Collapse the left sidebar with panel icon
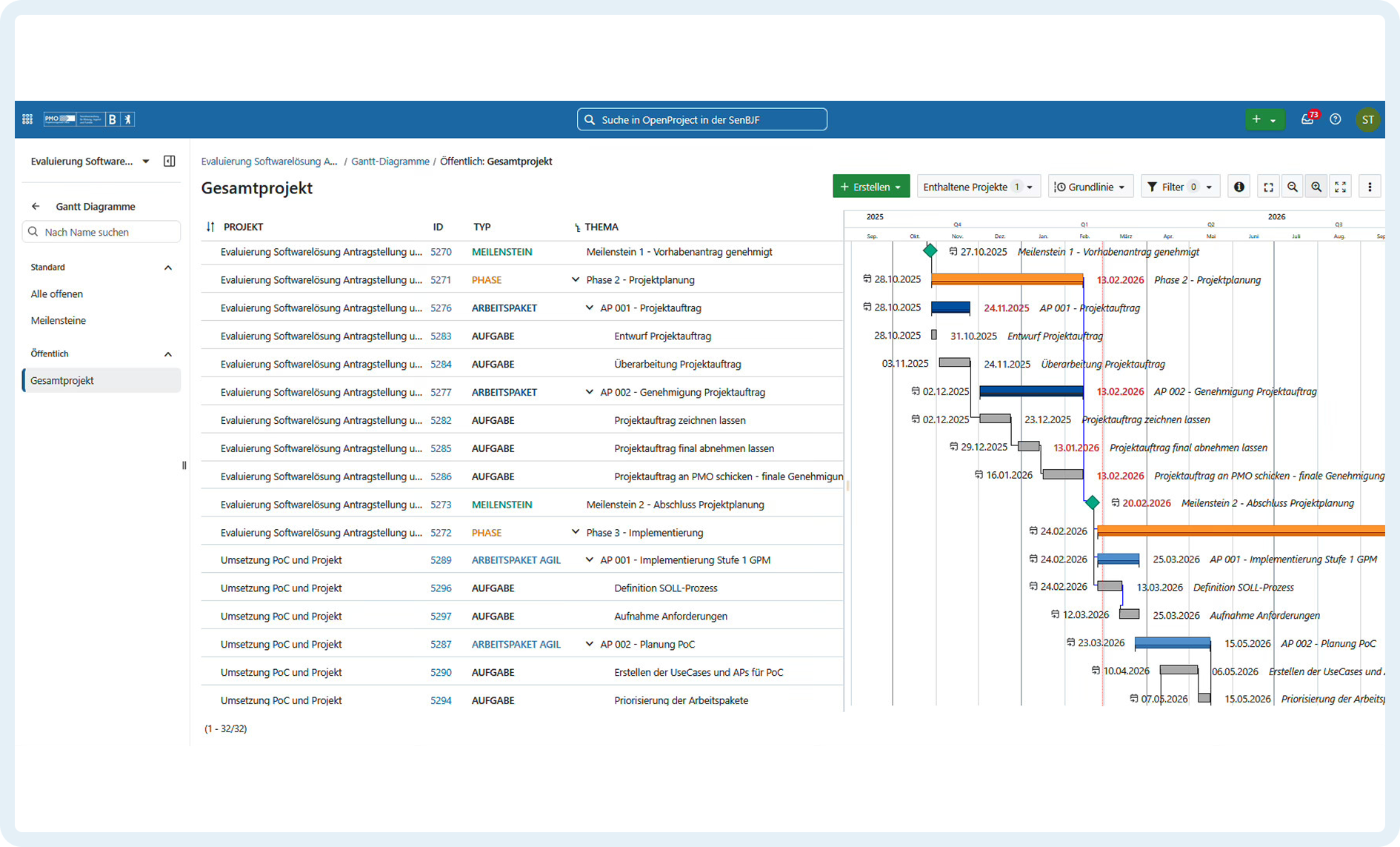The image size is (1400, 847). (169, 162)
